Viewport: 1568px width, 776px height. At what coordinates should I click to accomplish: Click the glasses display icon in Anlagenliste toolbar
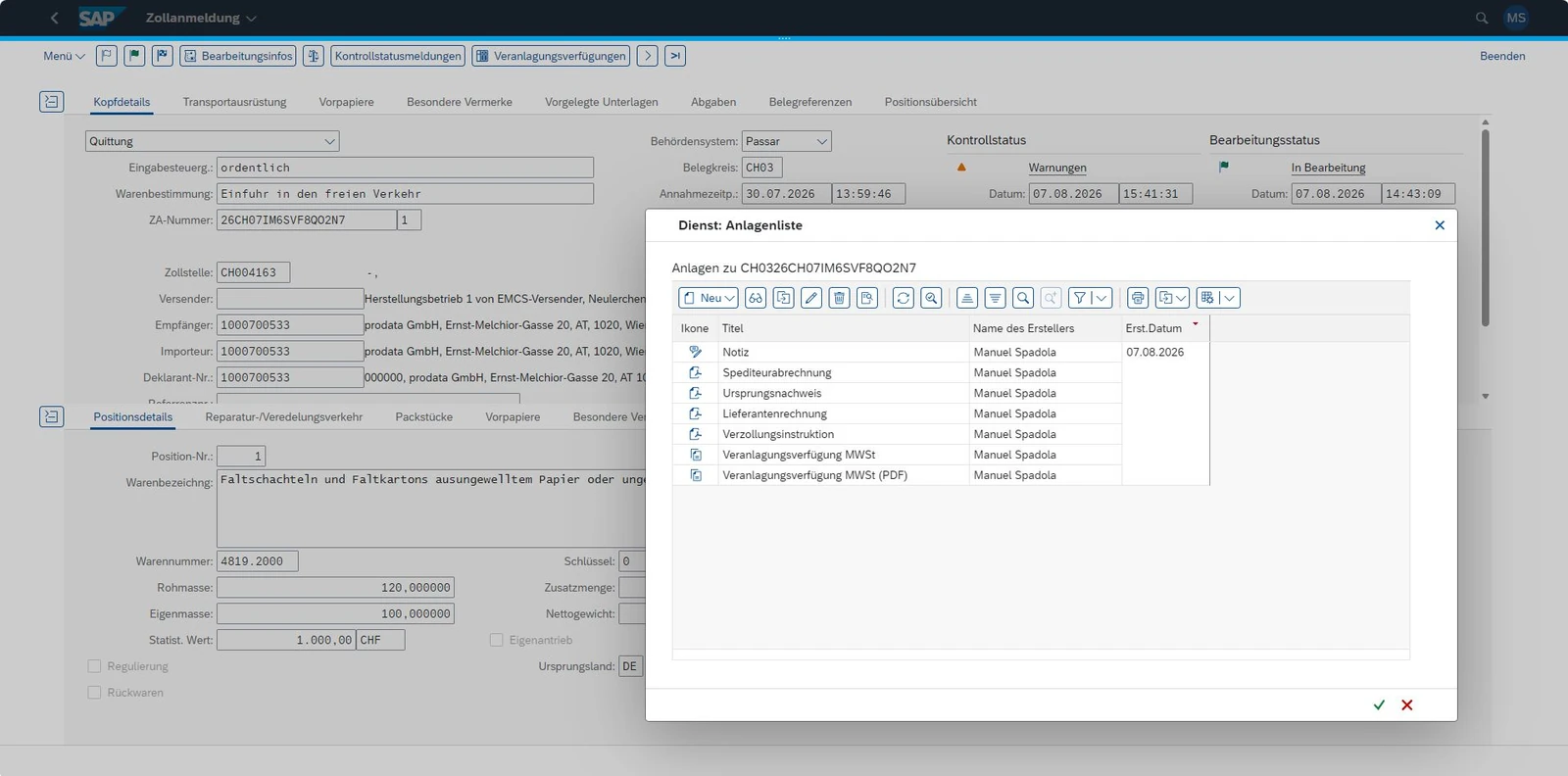point(756,298)
